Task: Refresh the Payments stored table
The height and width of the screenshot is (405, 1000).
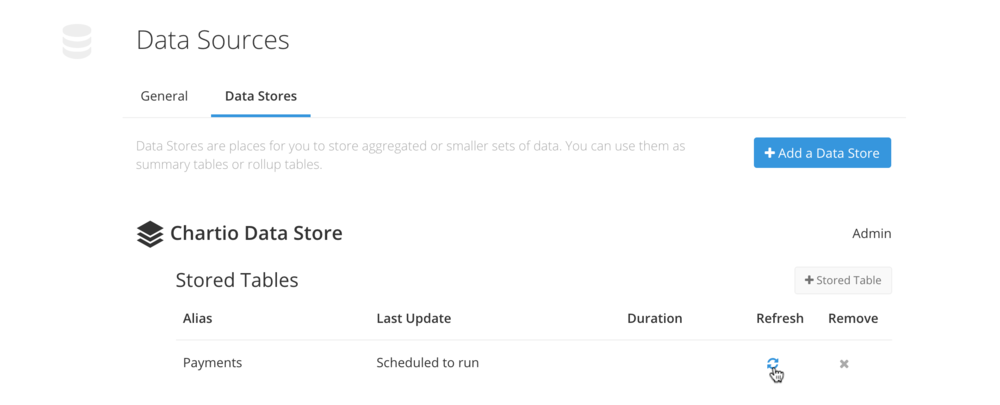Action: (x=772, y=364)
